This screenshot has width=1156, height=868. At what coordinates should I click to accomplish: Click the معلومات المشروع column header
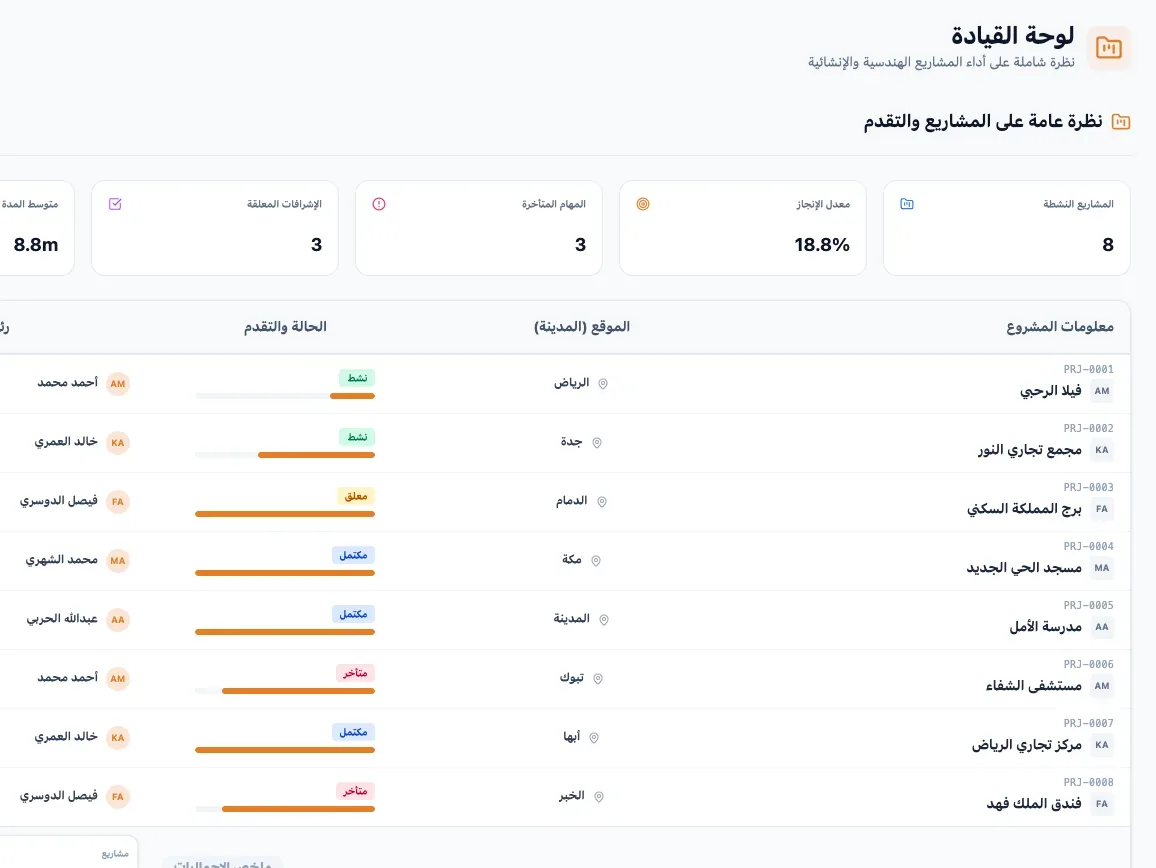[x=1059, y=327]
